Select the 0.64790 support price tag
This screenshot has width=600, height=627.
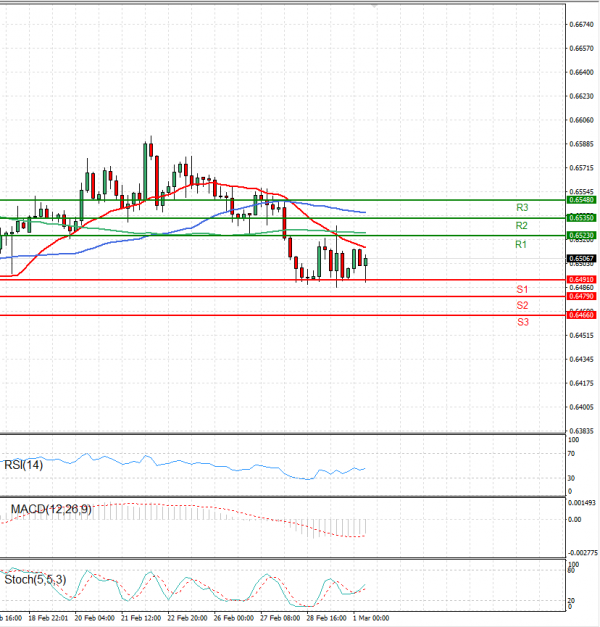tap(582, 296)
